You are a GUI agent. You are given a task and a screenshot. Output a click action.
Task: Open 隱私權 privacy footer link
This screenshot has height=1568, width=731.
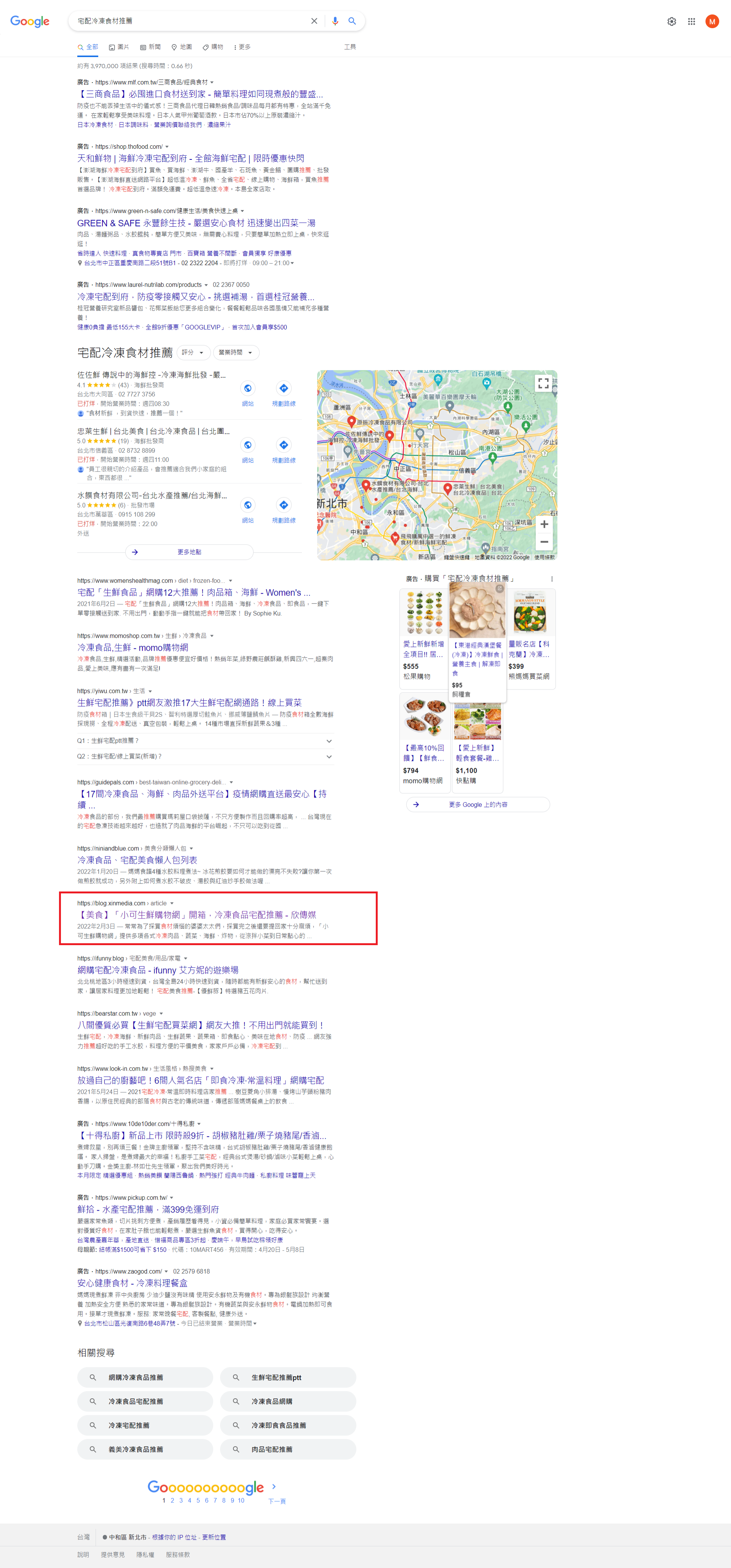click(x=145, y=1555)
